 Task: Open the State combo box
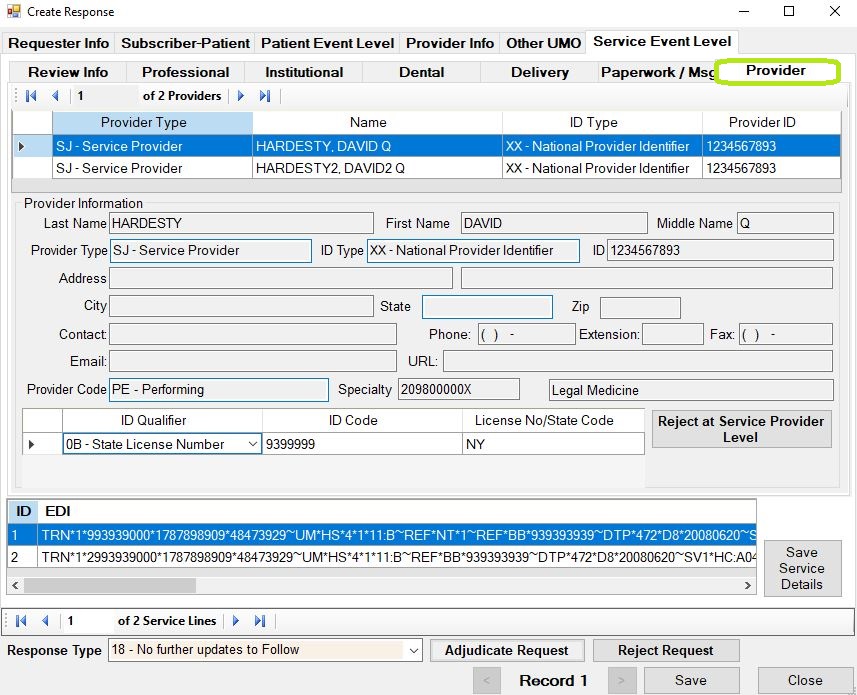click(x=487, y=307)
